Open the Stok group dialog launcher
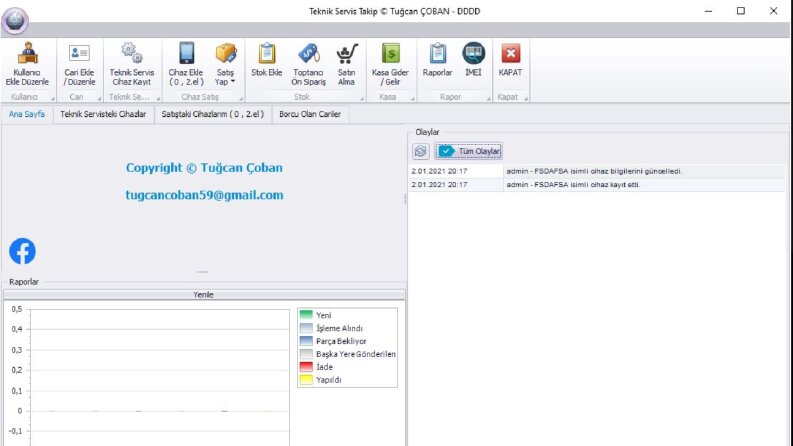This screenshot has height=446, width=793. (362, 99)
